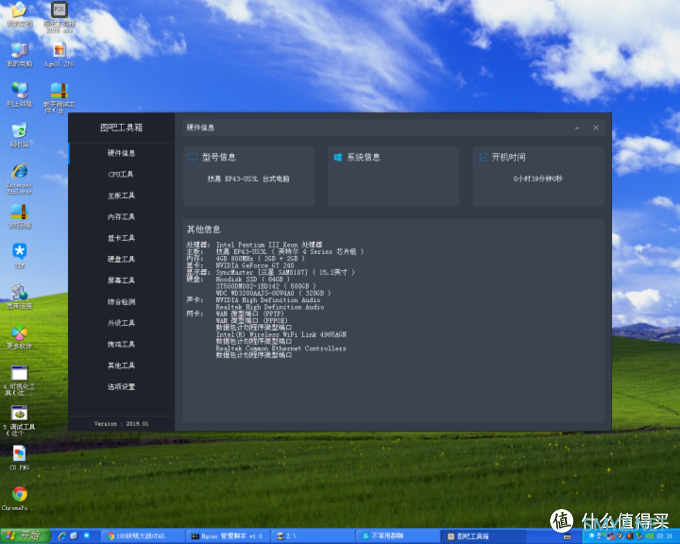The width and height of the screenshot is (680, 544).
Task: Open 更多软件 desktop icon
Action: [x=20, y=338]
